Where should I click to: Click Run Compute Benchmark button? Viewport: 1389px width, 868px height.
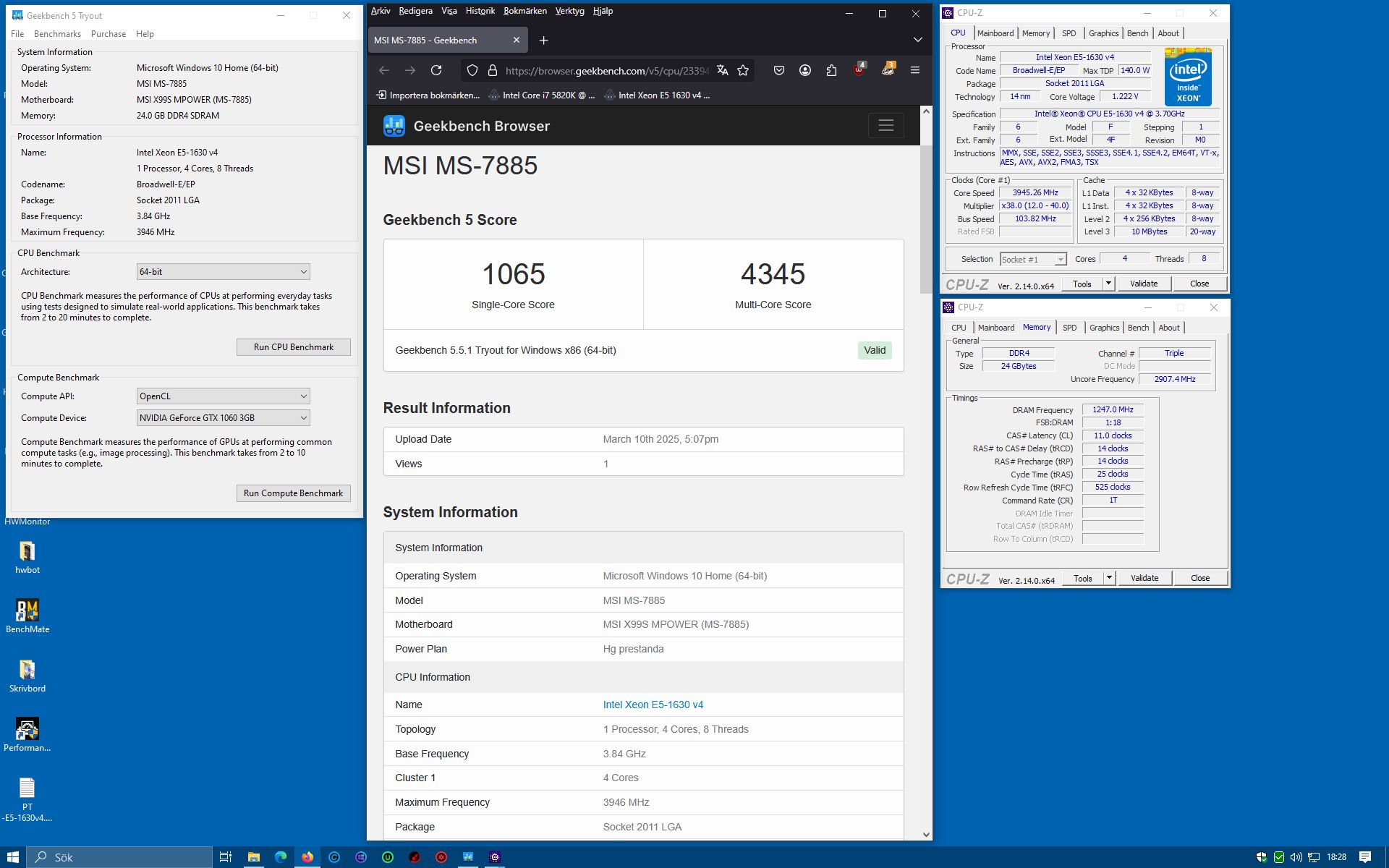[x=294, y=493]
